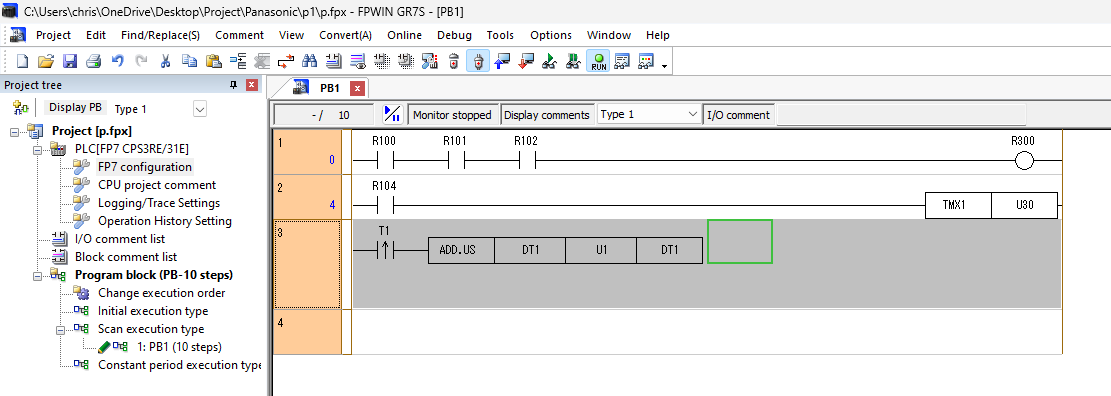Select I/O comment list tree item
Image resolution: width=1111 pixels, height=396 pixels.
point(120,239)
